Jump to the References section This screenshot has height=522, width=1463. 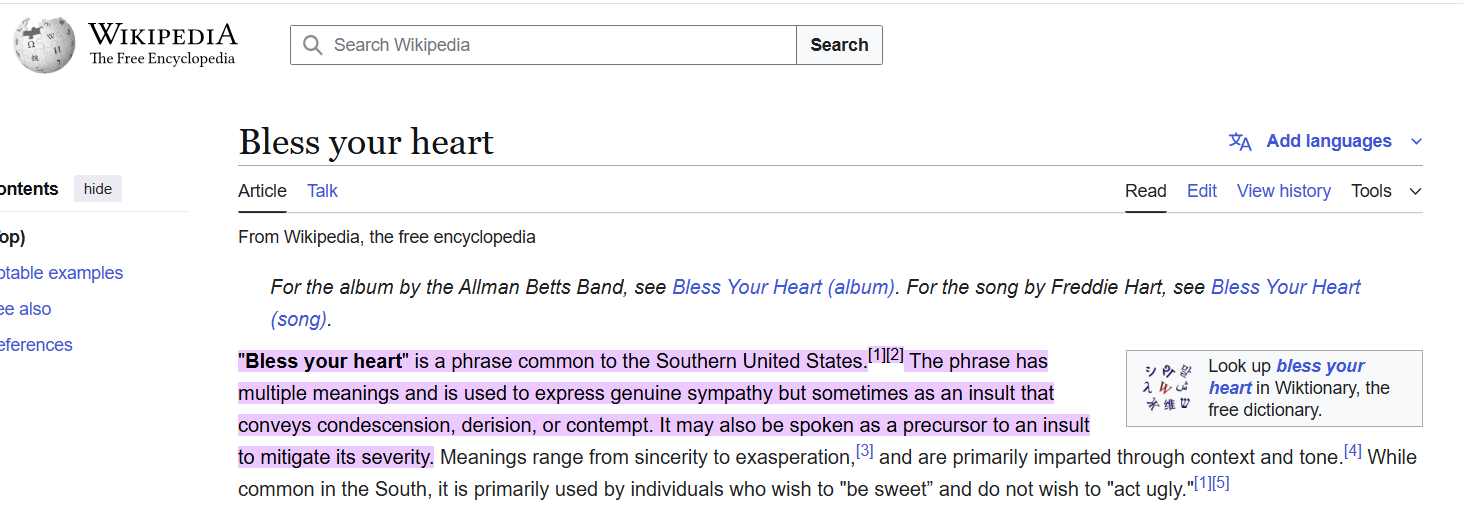pyautogui.click(x=37, y=345)
